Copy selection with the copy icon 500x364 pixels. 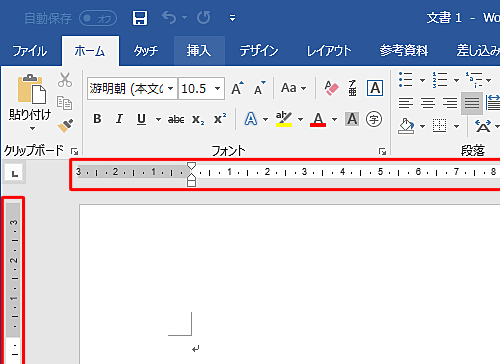click(x=64, y=103)
